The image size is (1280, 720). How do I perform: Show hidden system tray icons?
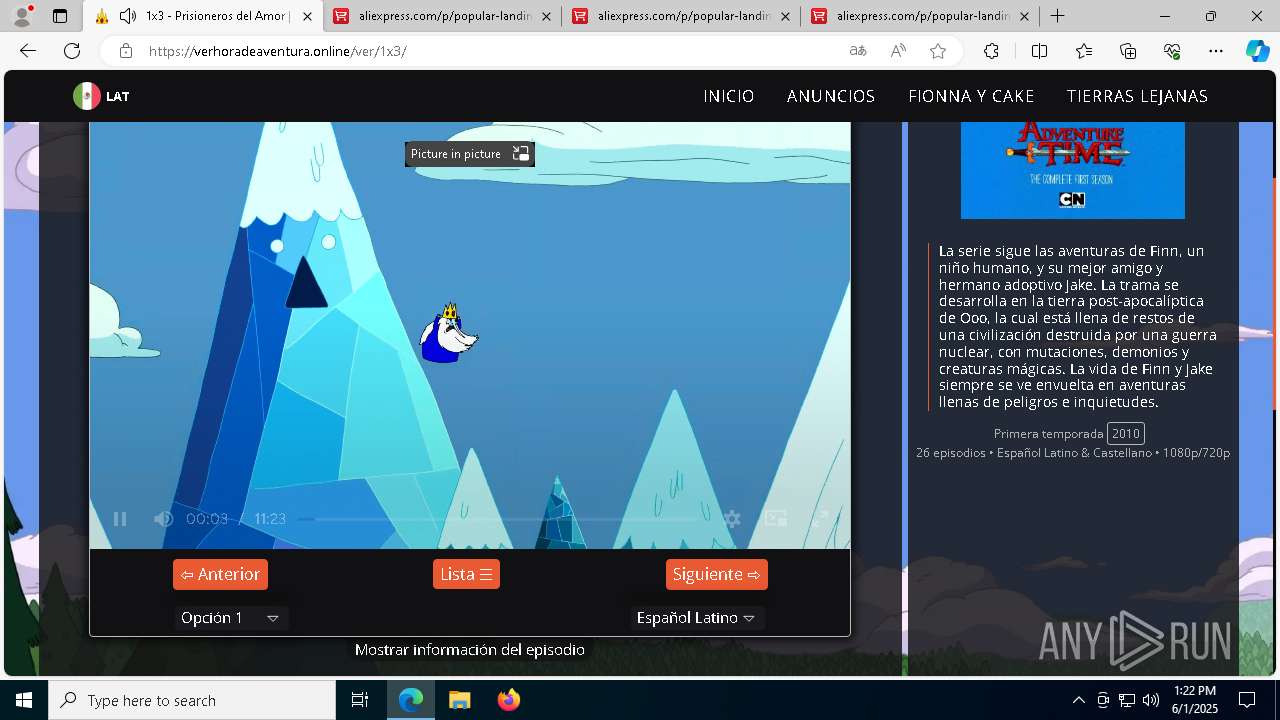[1078, 700]
